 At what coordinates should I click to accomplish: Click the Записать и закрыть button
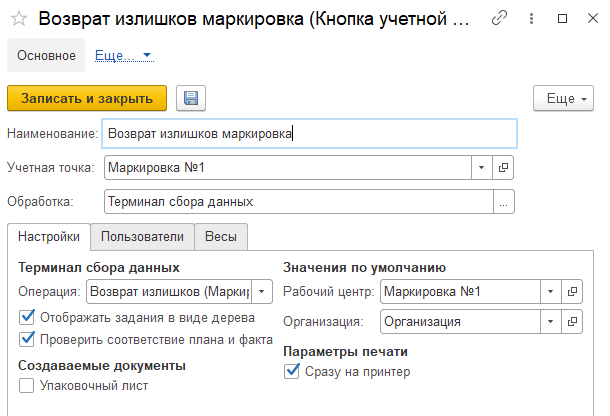pos(87,98)
